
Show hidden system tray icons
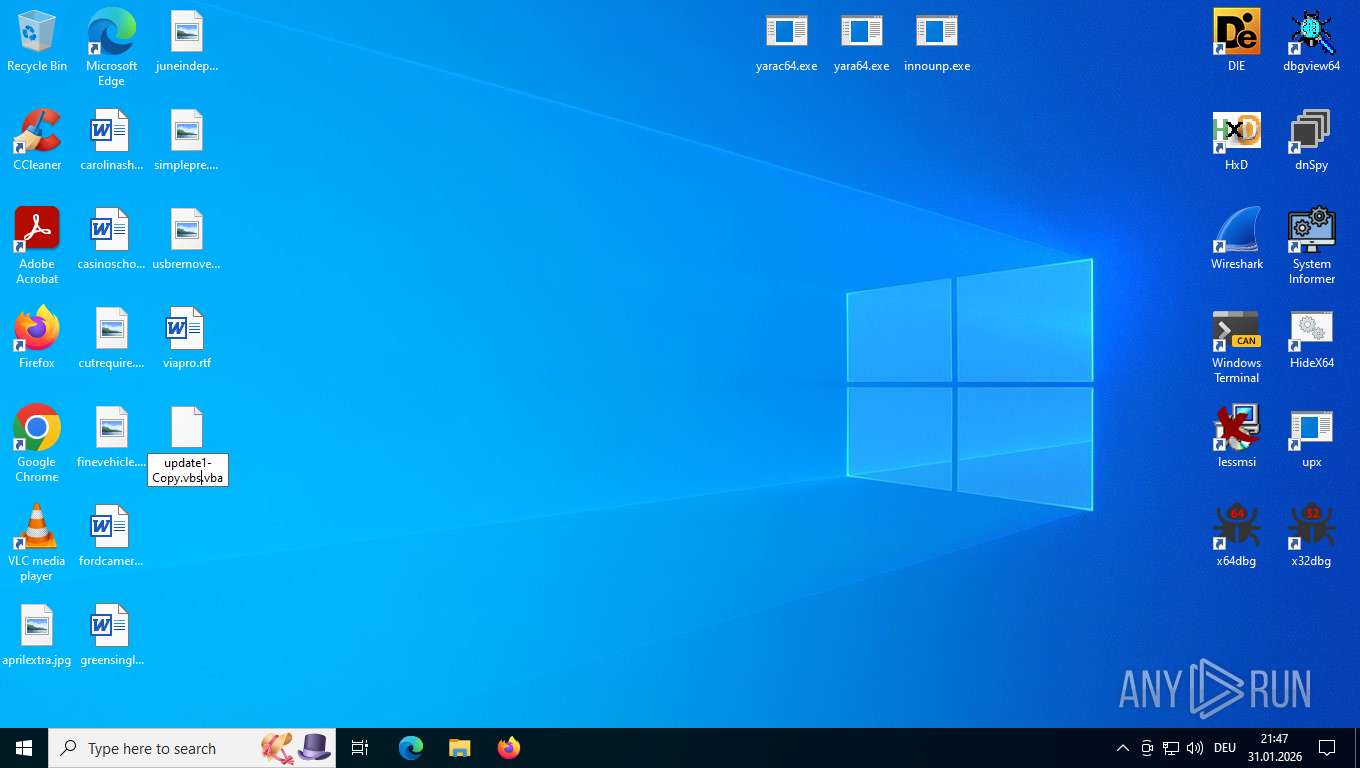[1122, 748]
